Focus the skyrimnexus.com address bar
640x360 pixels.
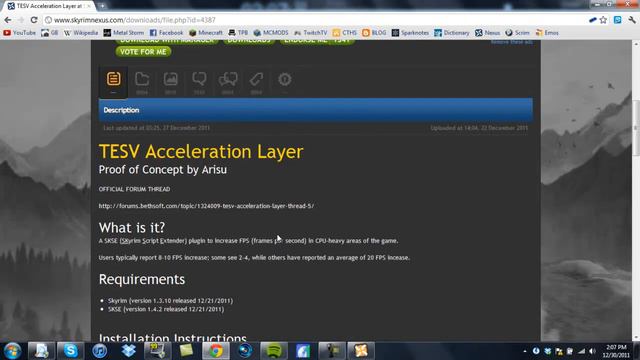coord(314,20)
